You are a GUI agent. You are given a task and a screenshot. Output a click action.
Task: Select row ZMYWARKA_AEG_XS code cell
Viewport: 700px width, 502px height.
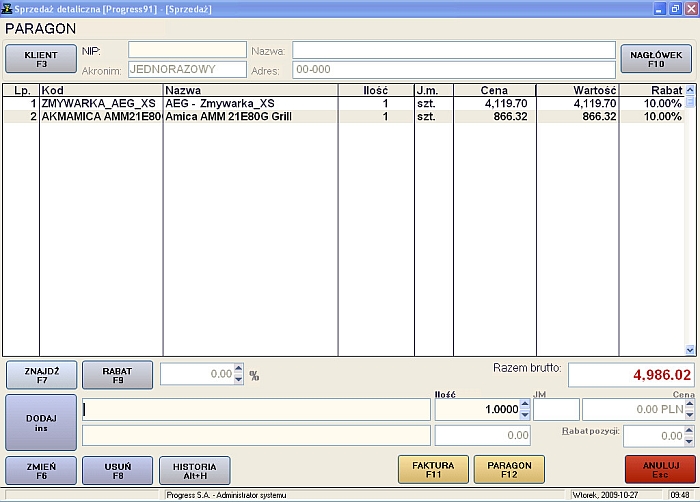click(x=101, y=104)
